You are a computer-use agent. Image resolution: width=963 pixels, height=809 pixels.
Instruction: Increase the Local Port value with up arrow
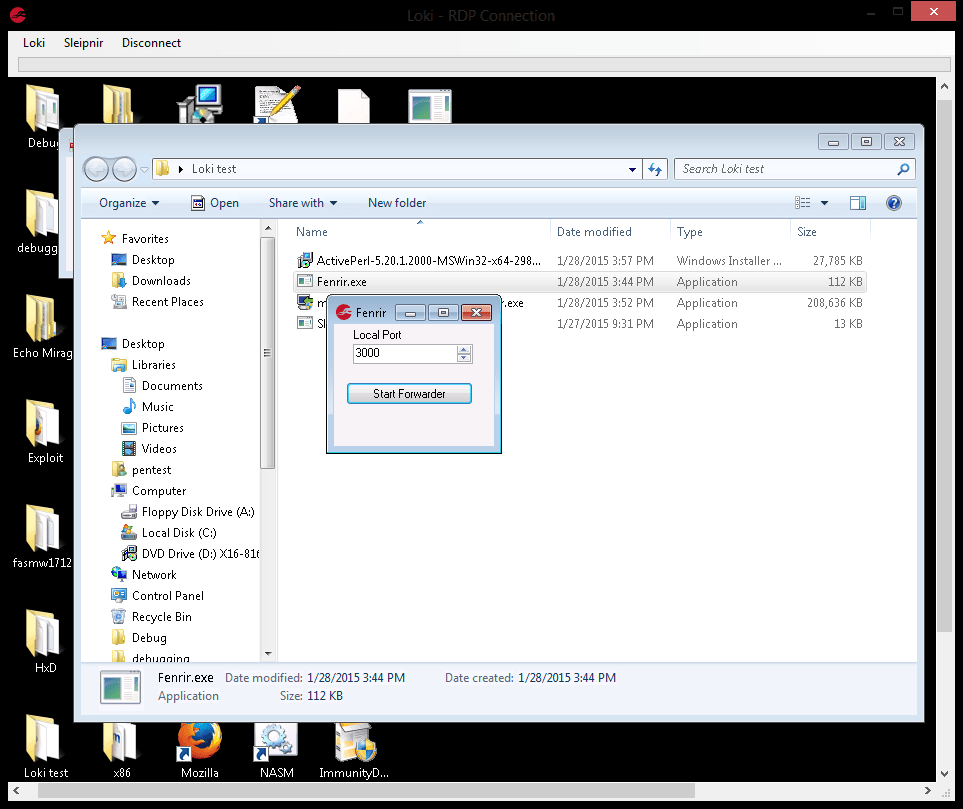464,349
